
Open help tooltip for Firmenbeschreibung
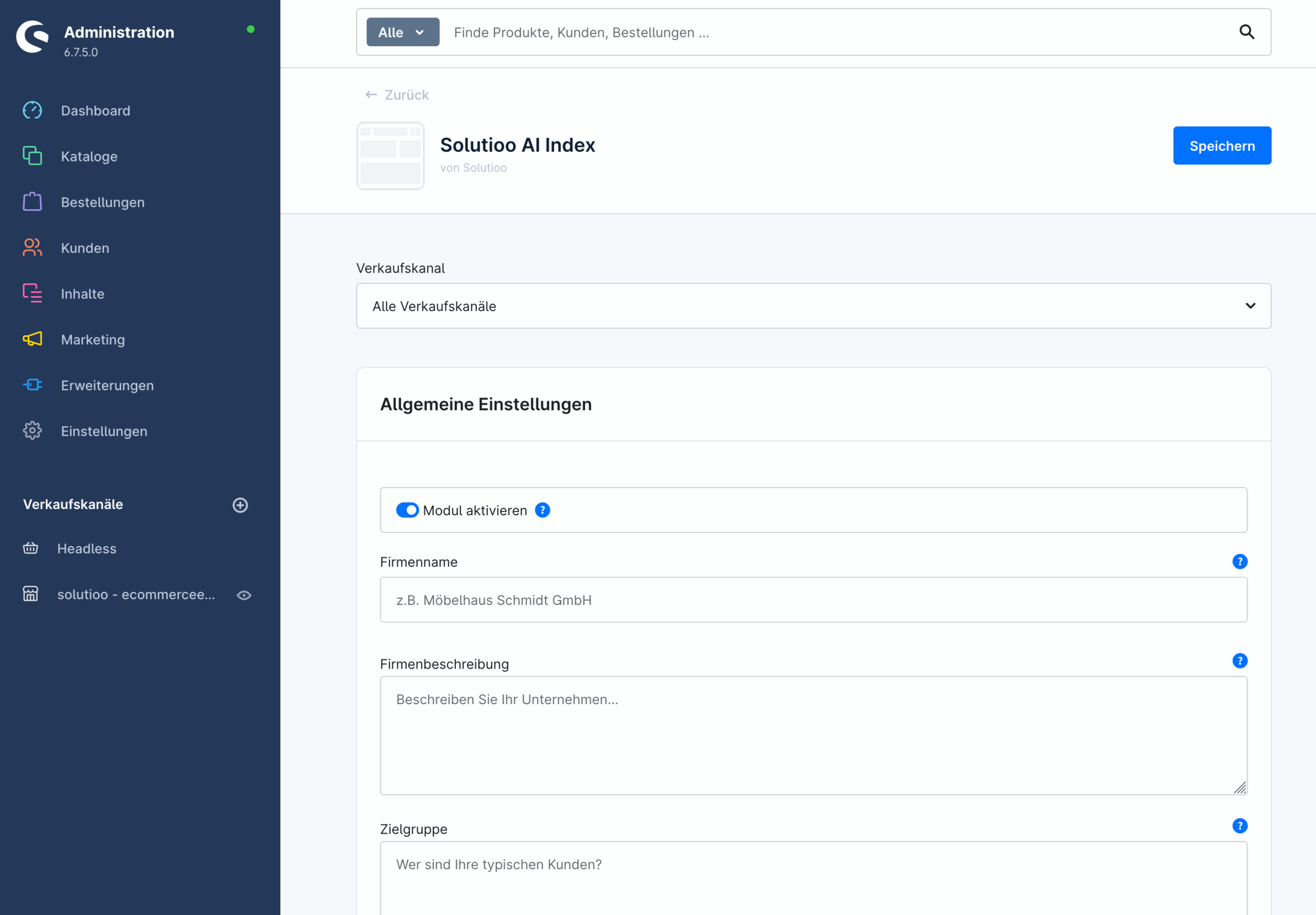pos(1240,661)
